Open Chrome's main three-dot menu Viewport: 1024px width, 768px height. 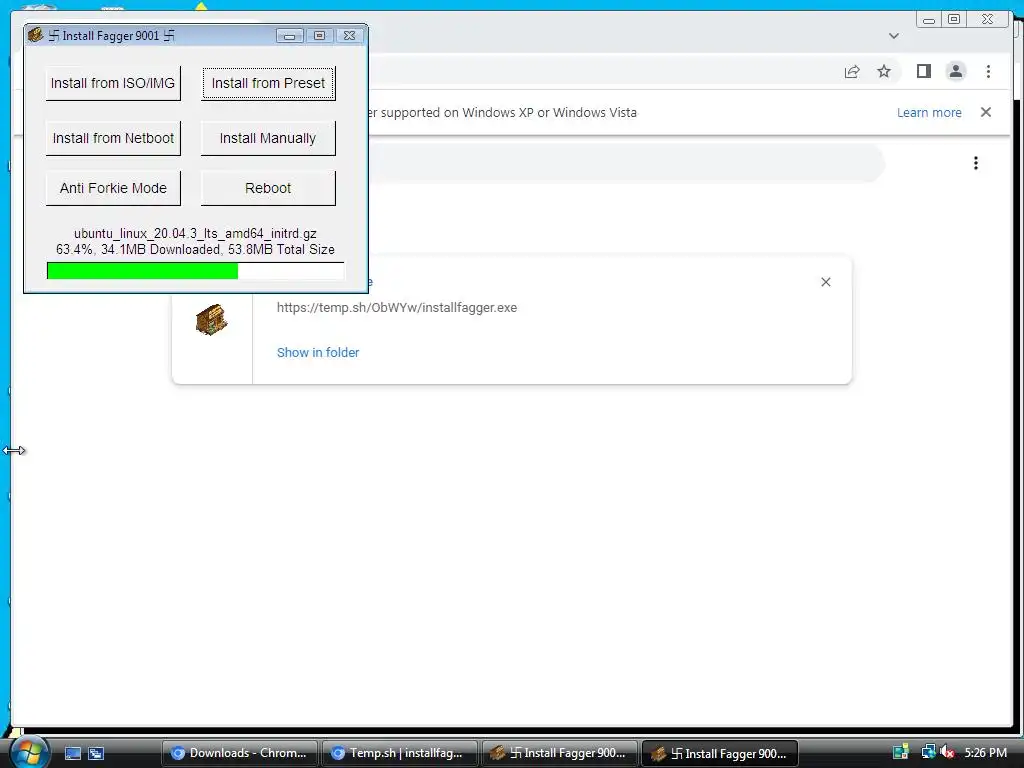click(988, 71)
